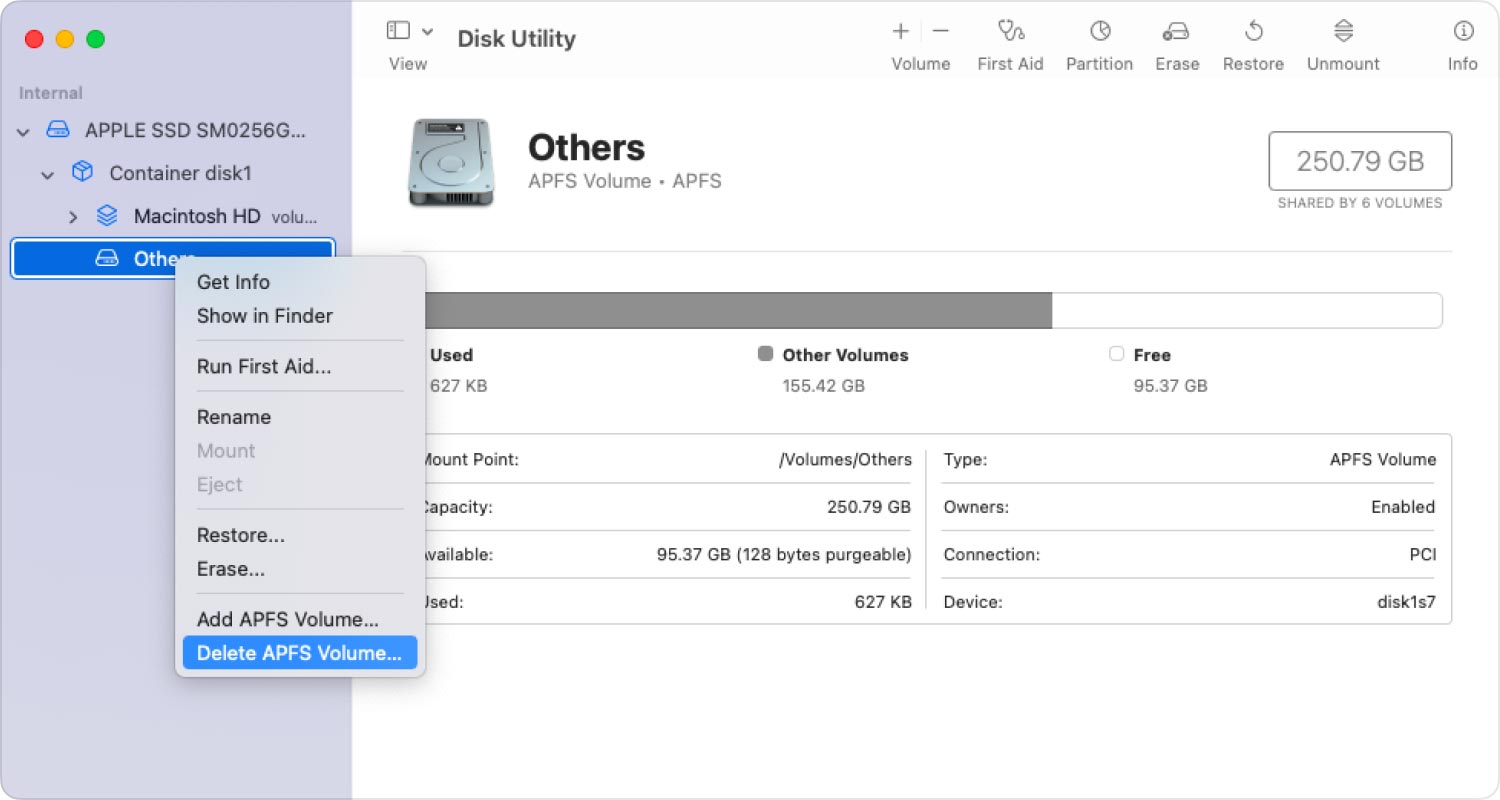Add a volume with the plus icon
1500x800 pixels.
(x=900, y=31)
